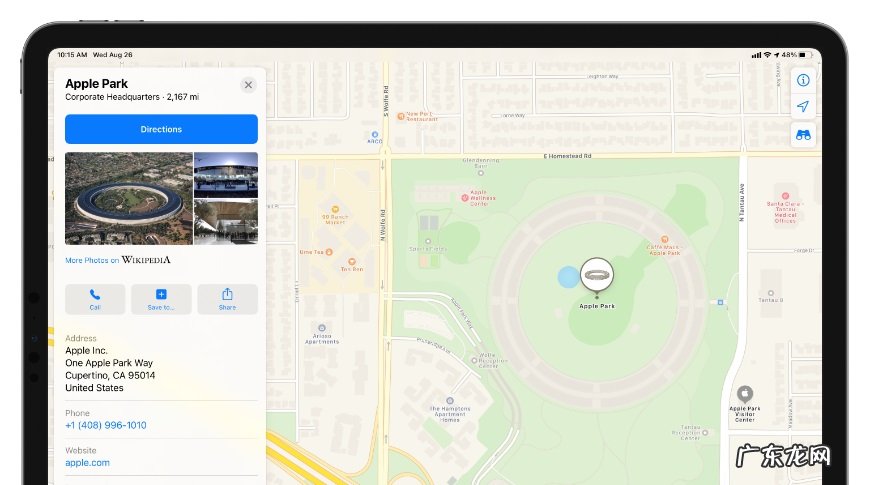Tap the Share icon button
Image resolution: width=870 pixels, height=485 pixels.
pyautogui.click(x=227, y=299)
